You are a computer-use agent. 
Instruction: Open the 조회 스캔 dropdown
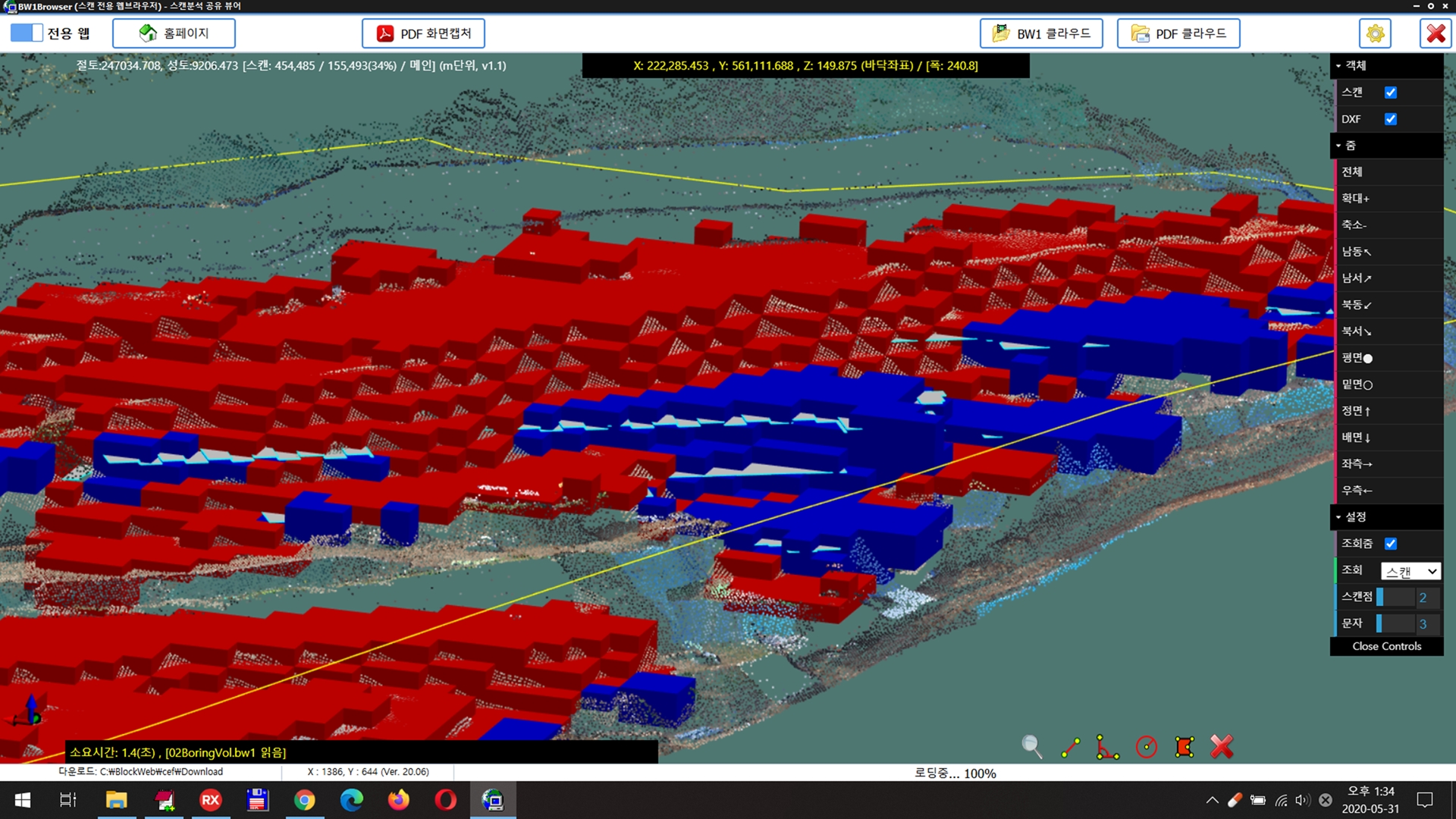(x=1410, y=571)
